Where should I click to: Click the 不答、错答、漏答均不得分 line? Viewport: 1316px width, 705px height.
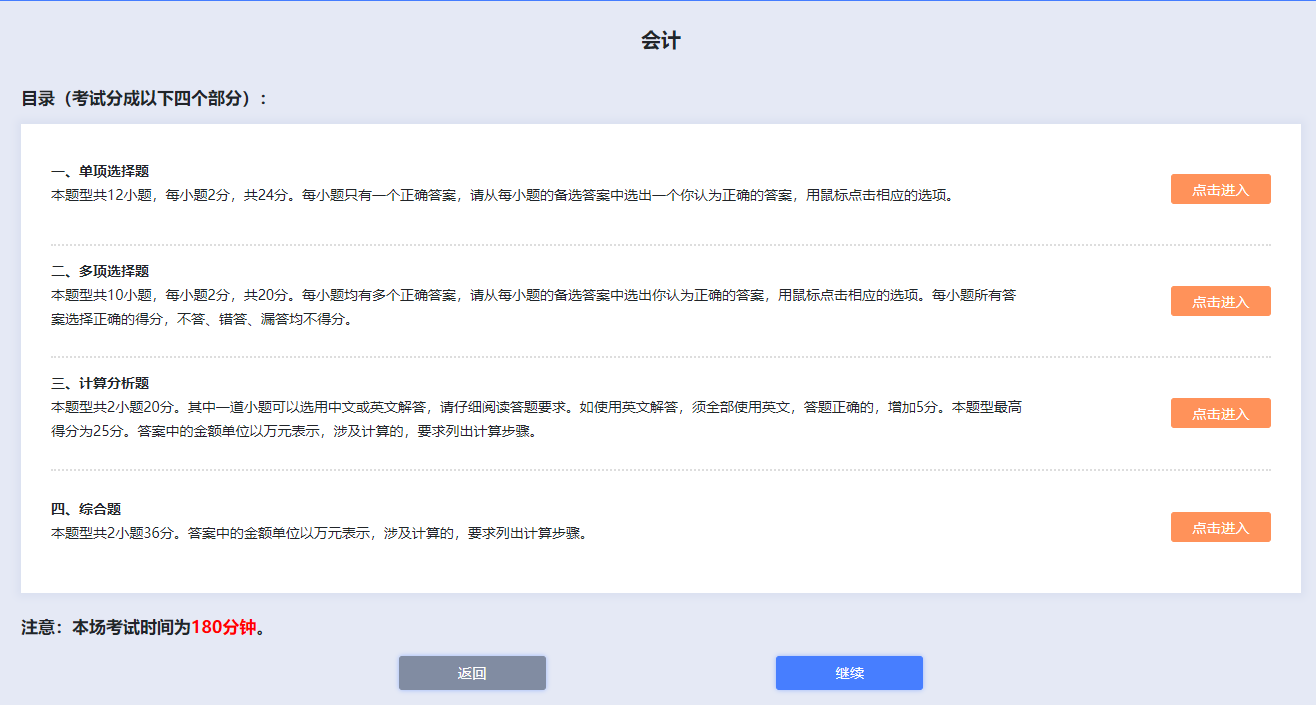pos(200,320)
